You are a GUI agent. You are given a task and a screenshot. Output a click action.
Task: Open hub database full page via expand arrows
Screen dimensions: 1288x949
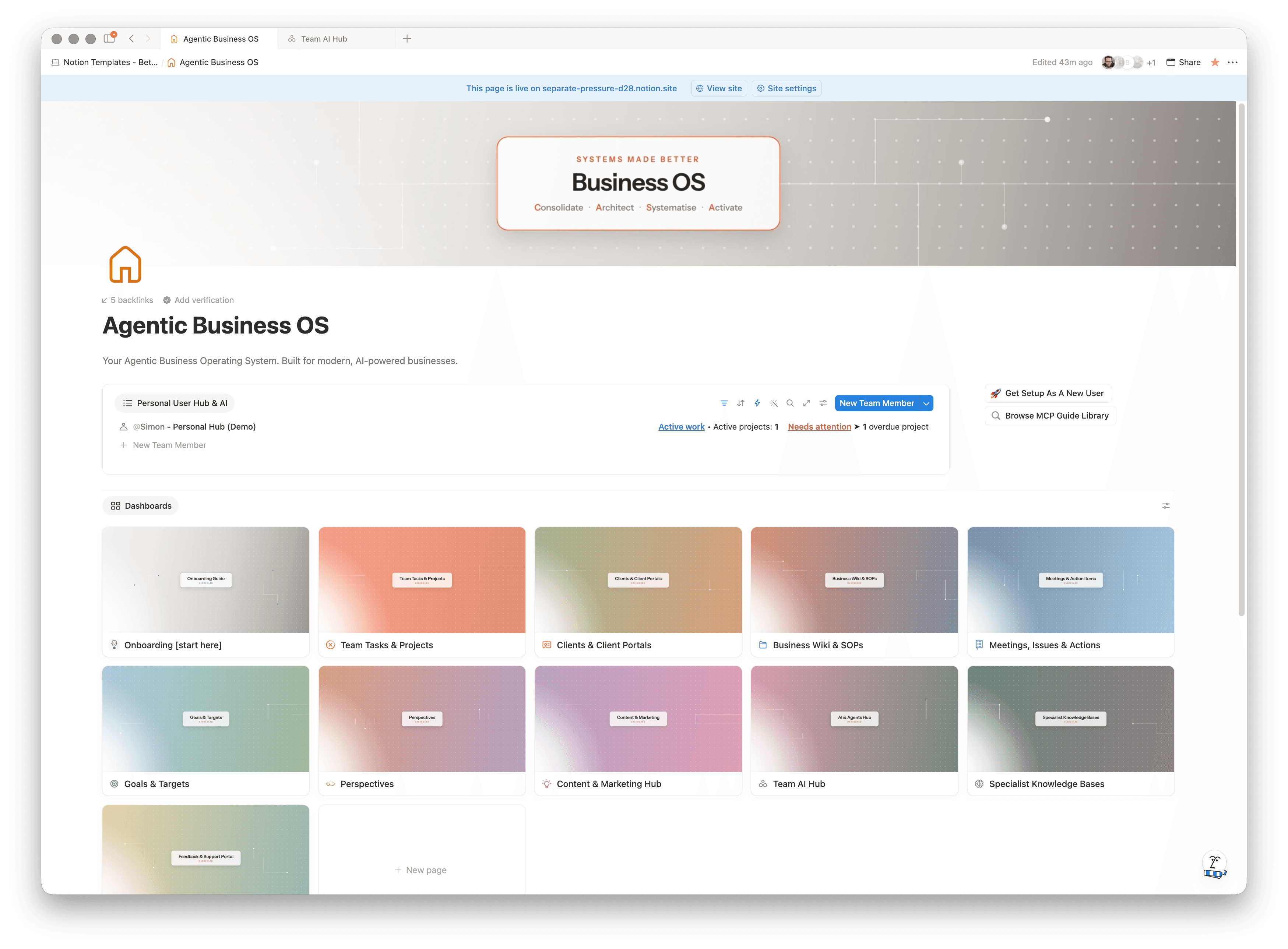(807, 403)
